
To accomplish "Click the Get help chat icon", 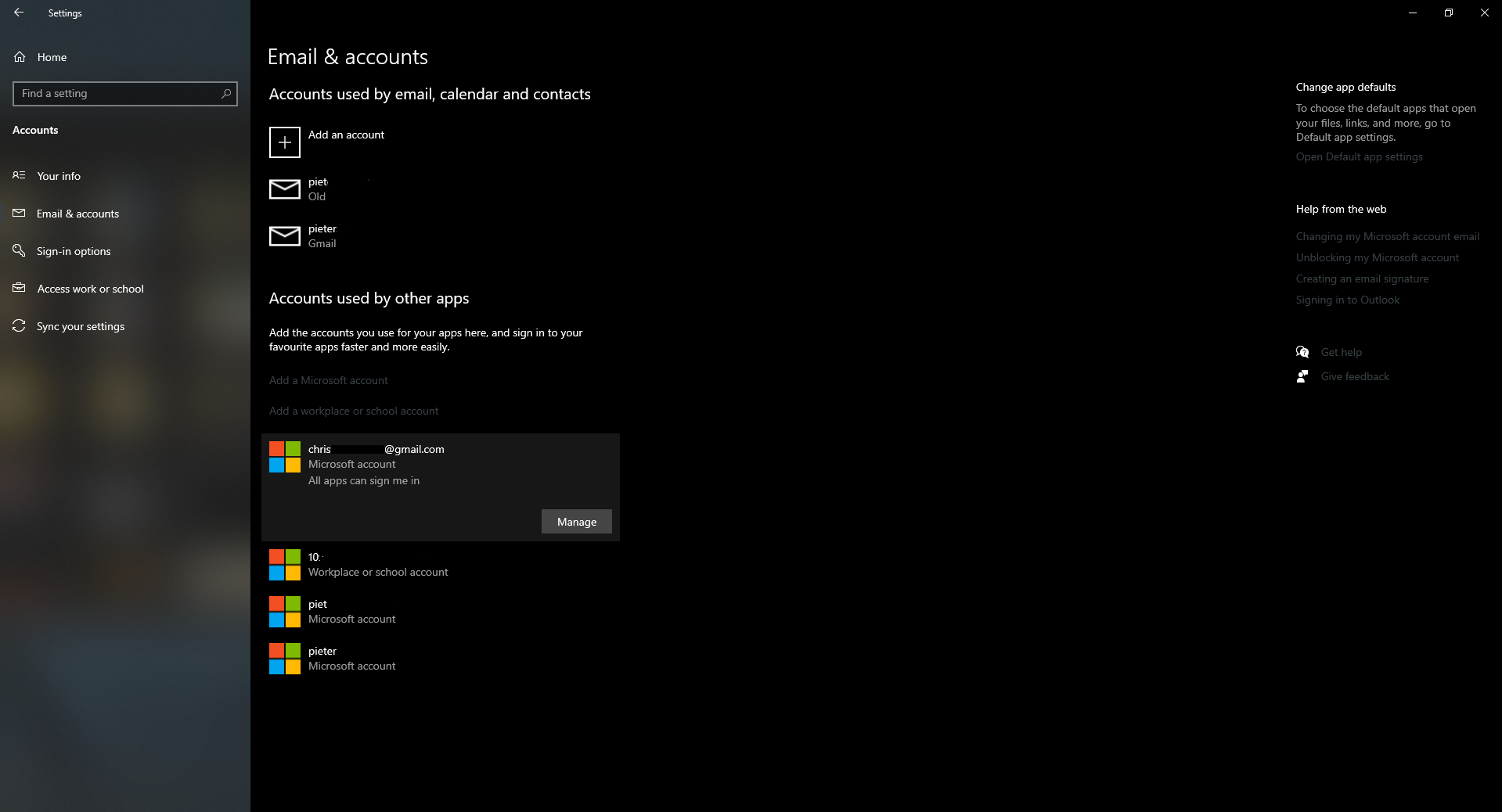I will click(x=1302, y=352).
